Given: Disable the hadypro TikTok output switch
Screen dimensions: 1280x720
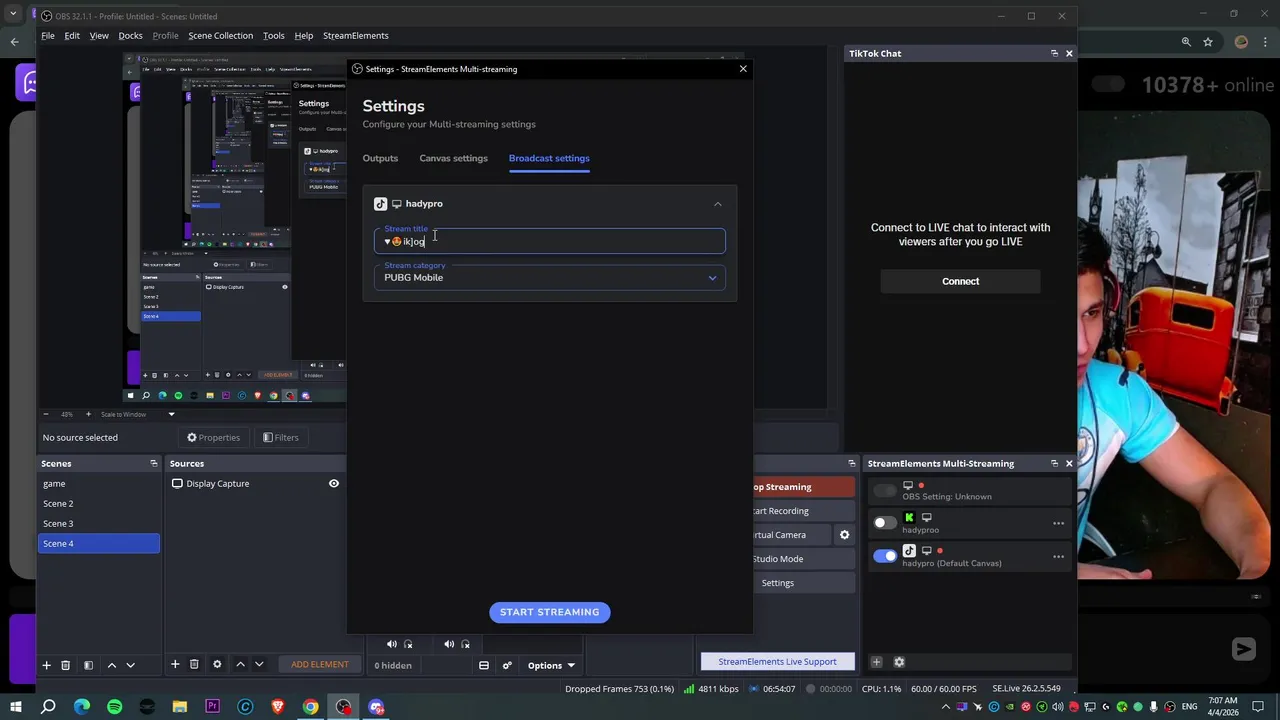Looking at the screenshot, I should click(885, 557).
